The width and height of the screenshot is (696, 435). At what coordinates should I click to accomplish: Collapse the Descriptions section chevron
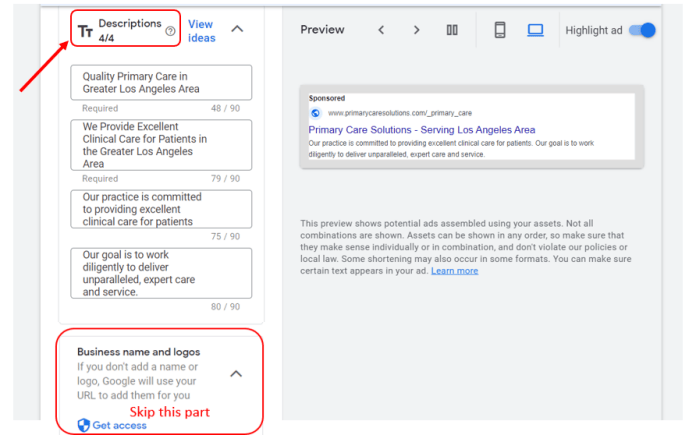237,29
